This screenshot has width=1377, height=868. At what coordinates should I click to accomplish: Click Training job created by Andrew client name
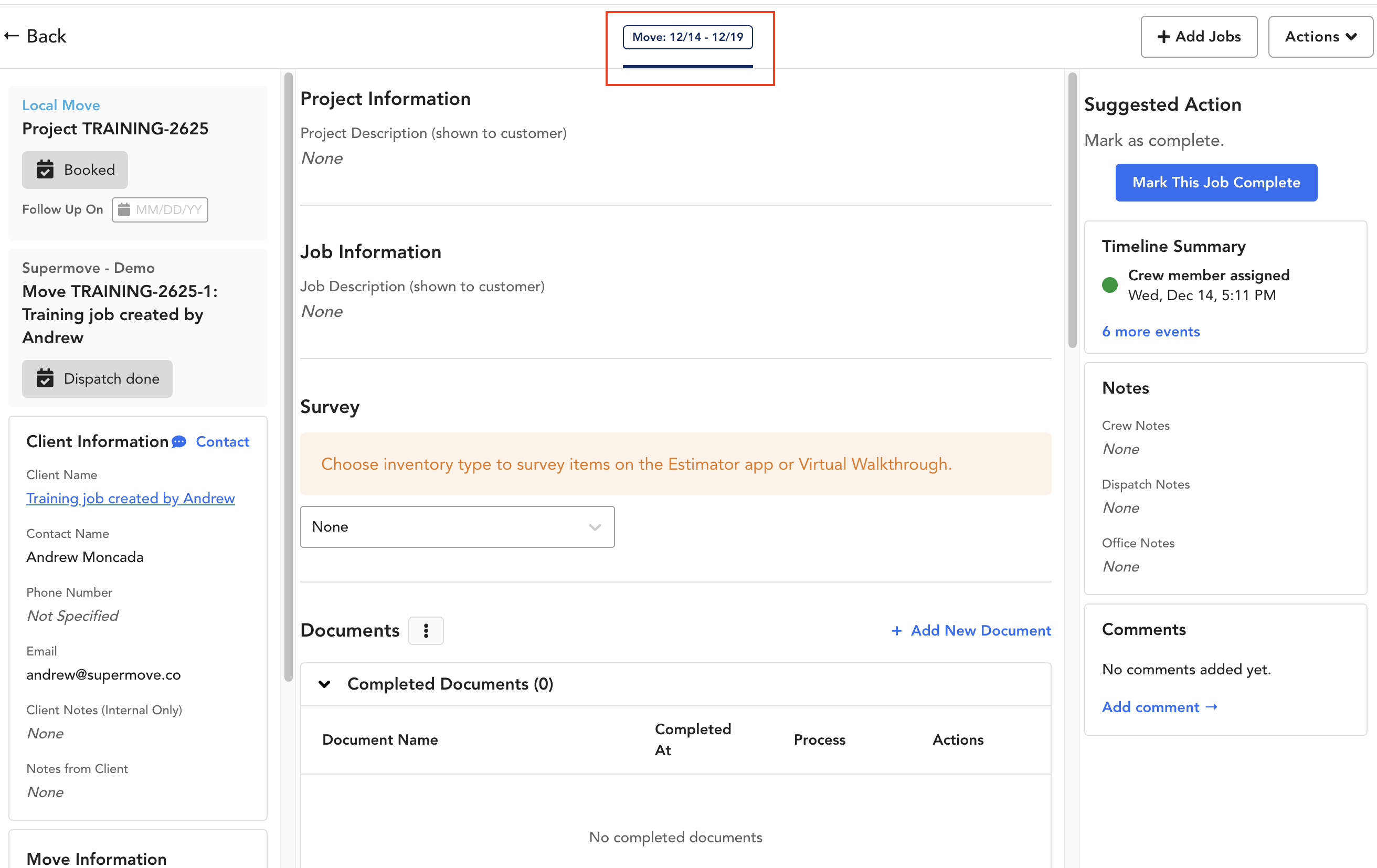130,497
